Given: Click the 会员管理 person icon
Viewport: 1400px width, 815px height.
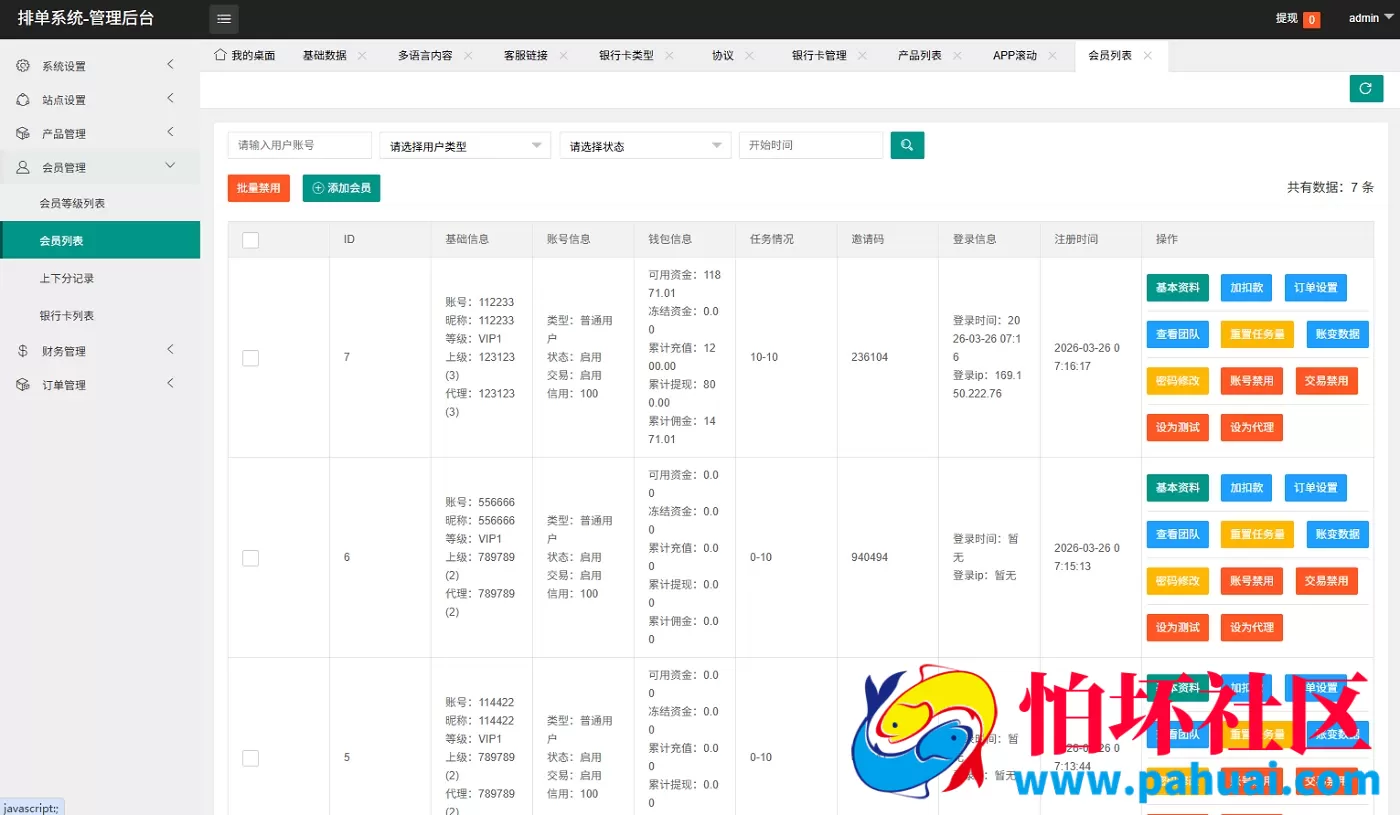Looking at the screenshot, I should (23, 167).
